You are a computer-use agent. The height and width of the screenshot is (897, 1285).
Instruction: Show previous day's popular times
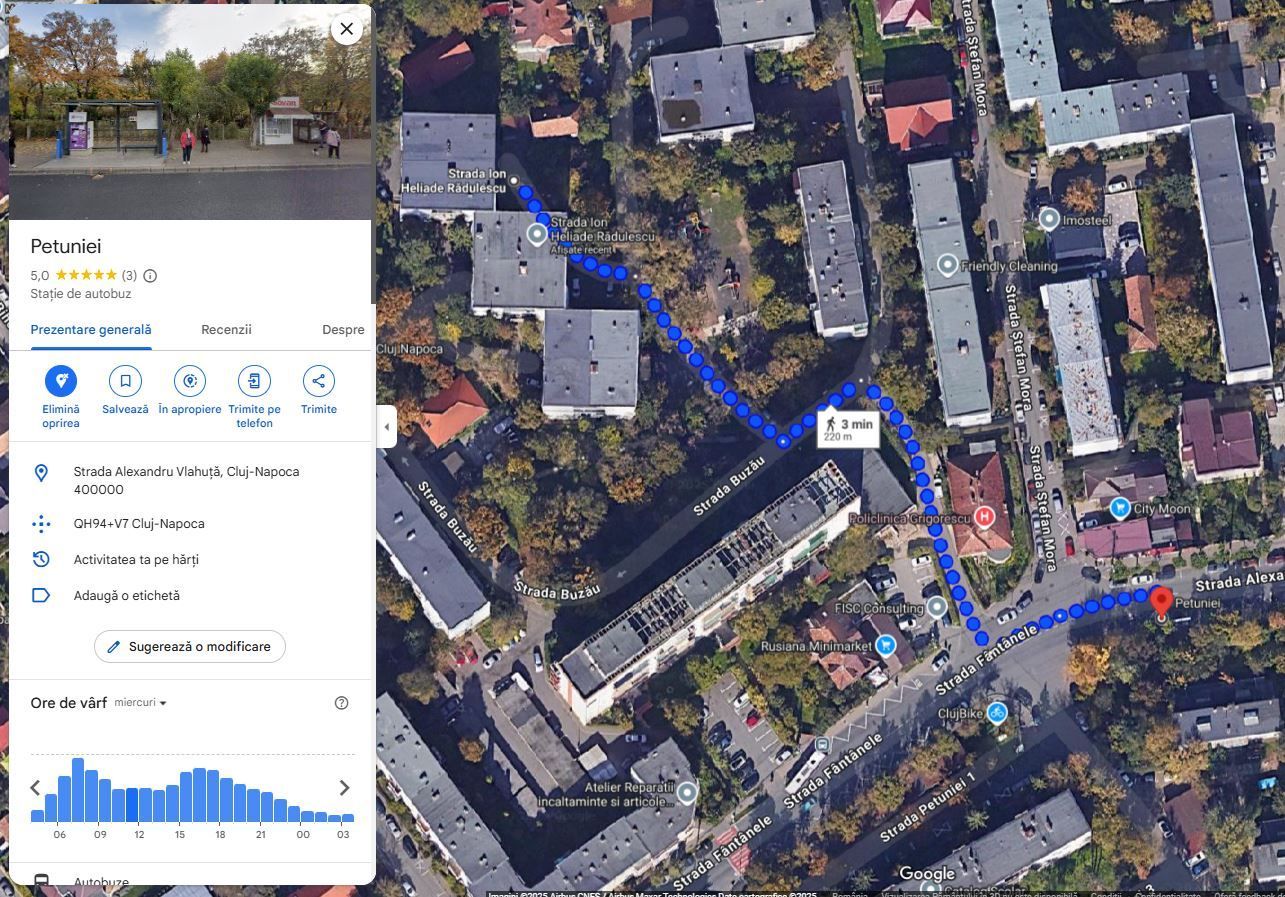36,788
